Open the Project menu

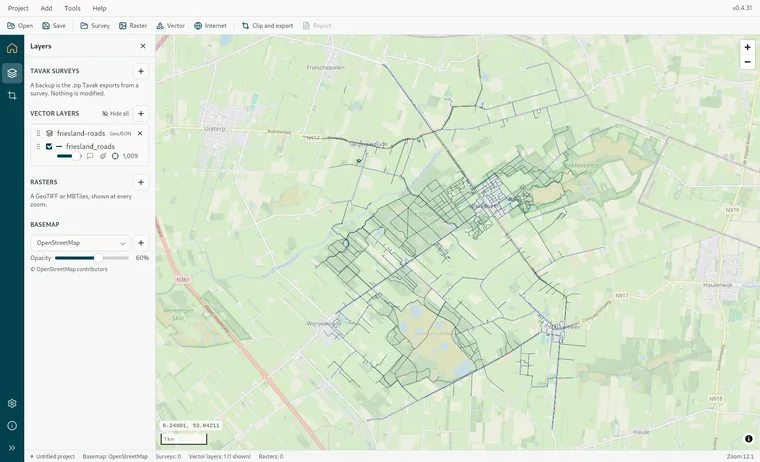18,8
